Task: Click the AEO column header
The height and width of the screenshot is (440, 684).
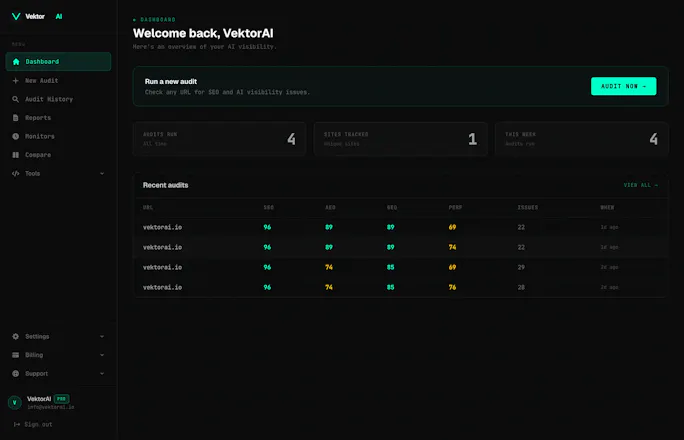Action: pyautogui.click(x=330, y=208)
